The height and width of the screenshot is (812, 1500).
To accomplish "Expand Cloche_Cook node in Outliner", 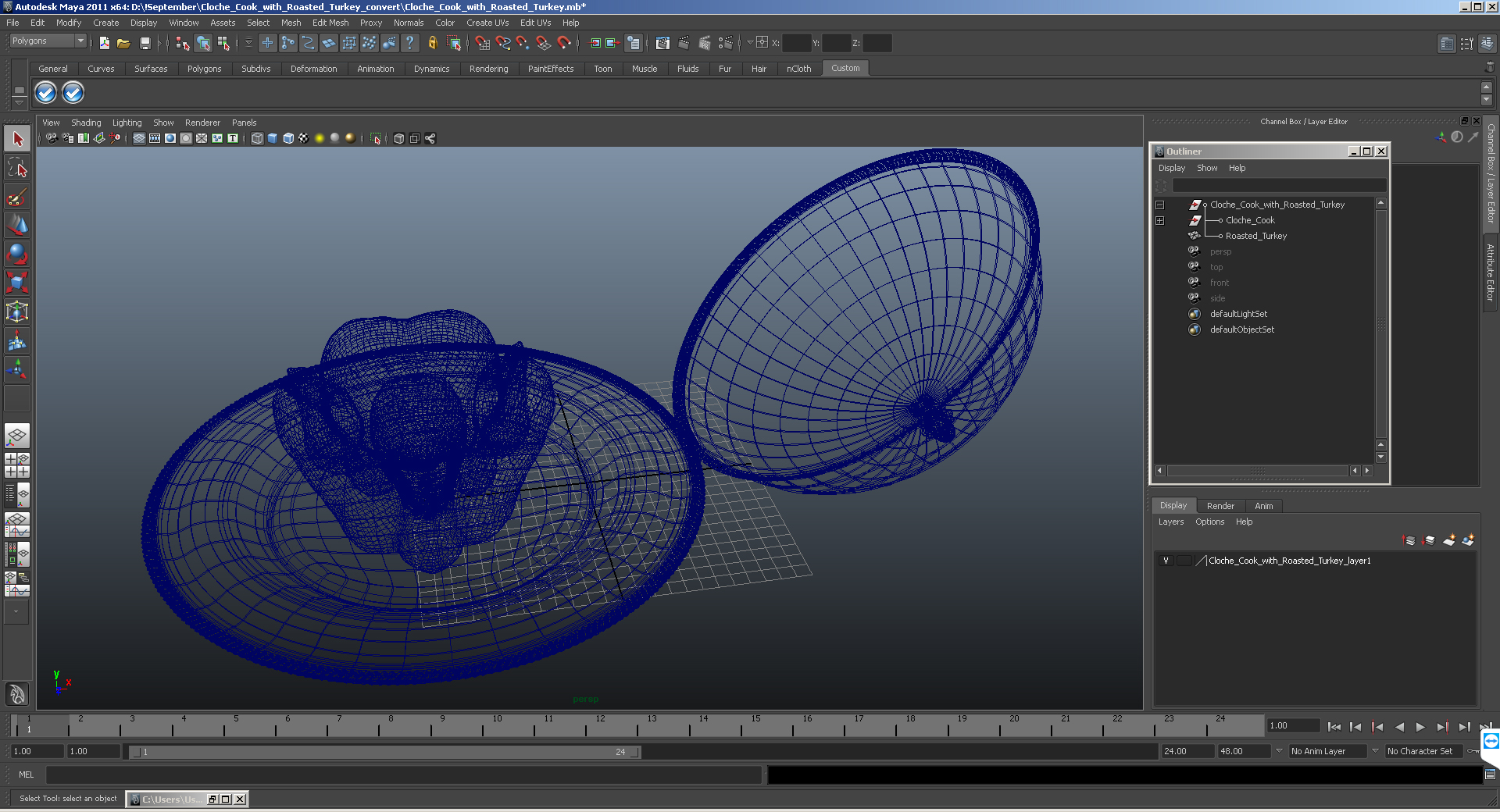I will click(1159, 220).
